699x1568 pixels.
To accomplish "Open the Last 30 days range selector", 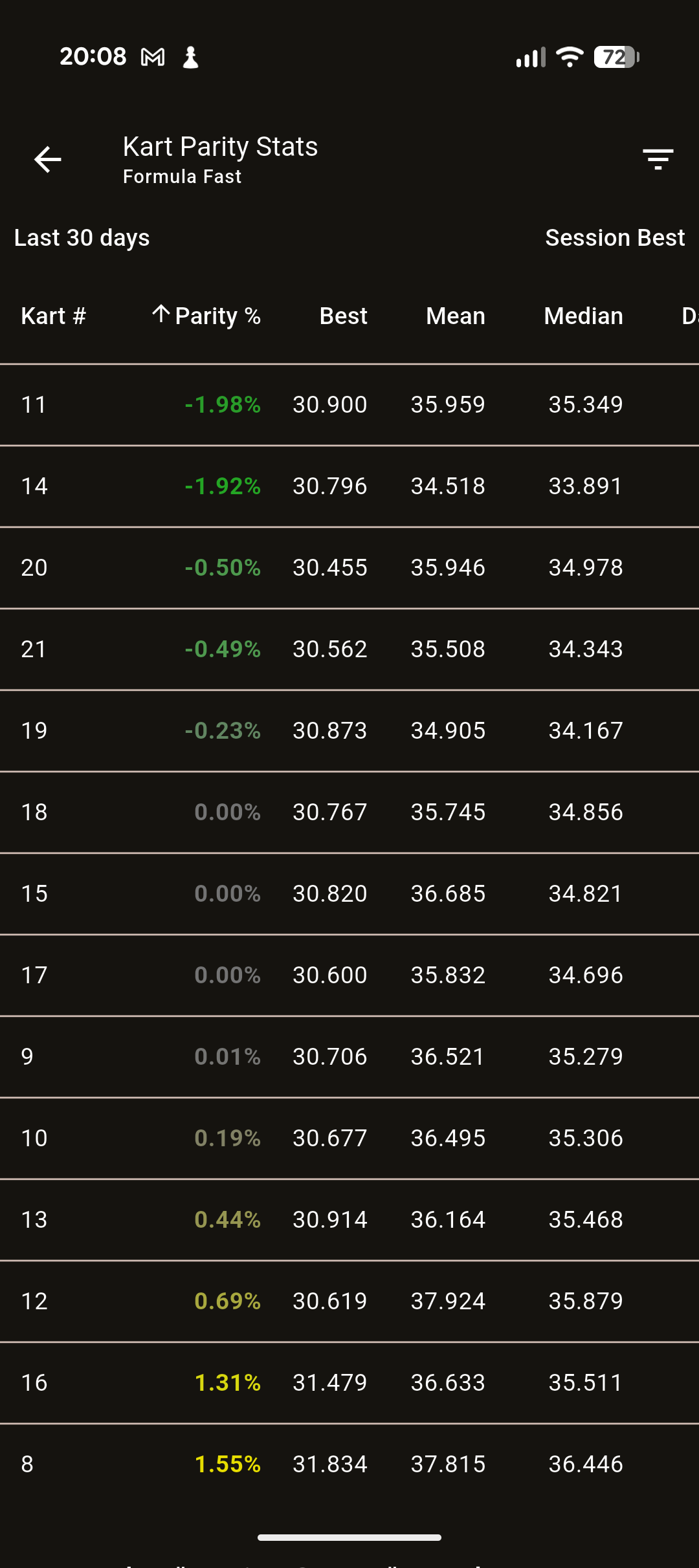I will (82, 238).
